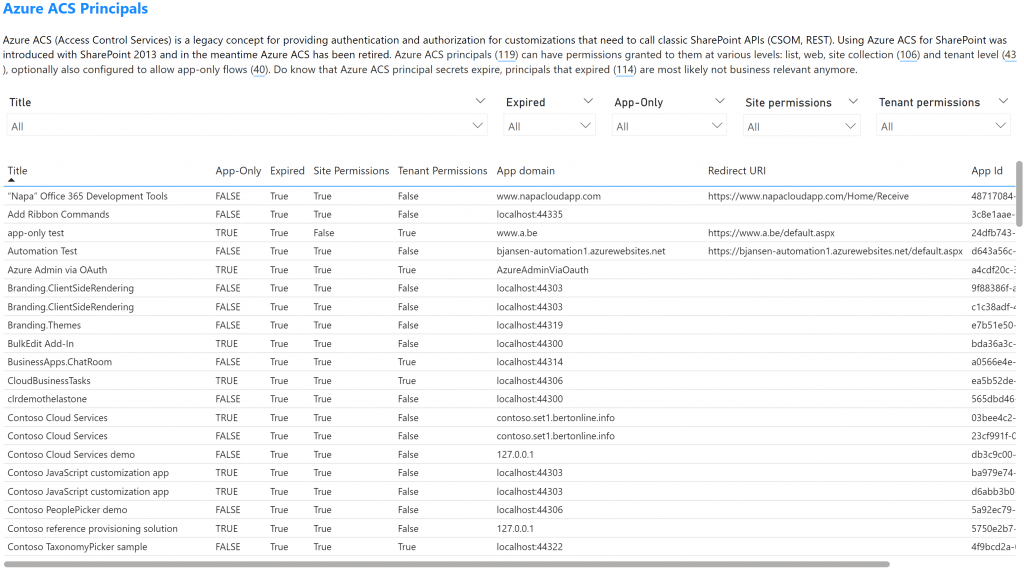Open the Title filter All dropdown
Screen dimensions: 1024x570
pos(247,126)
